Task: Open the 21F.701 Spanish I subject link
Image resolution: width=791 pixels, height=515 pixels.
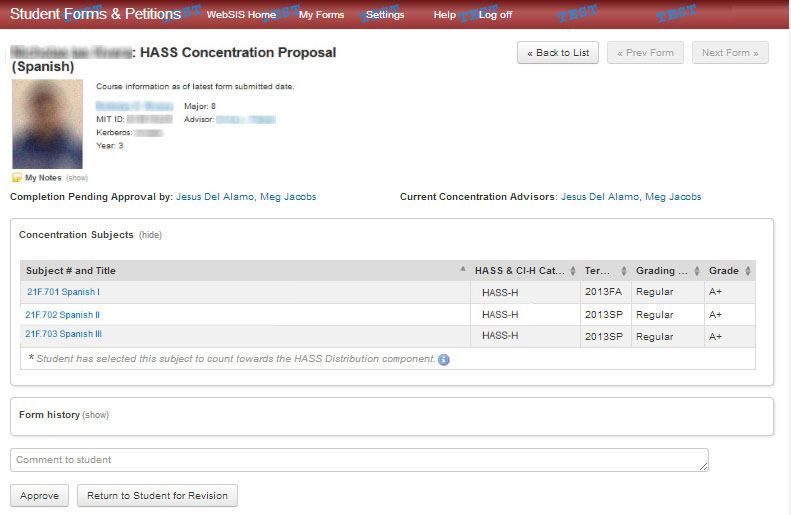Action: click(x=62, y=292)
